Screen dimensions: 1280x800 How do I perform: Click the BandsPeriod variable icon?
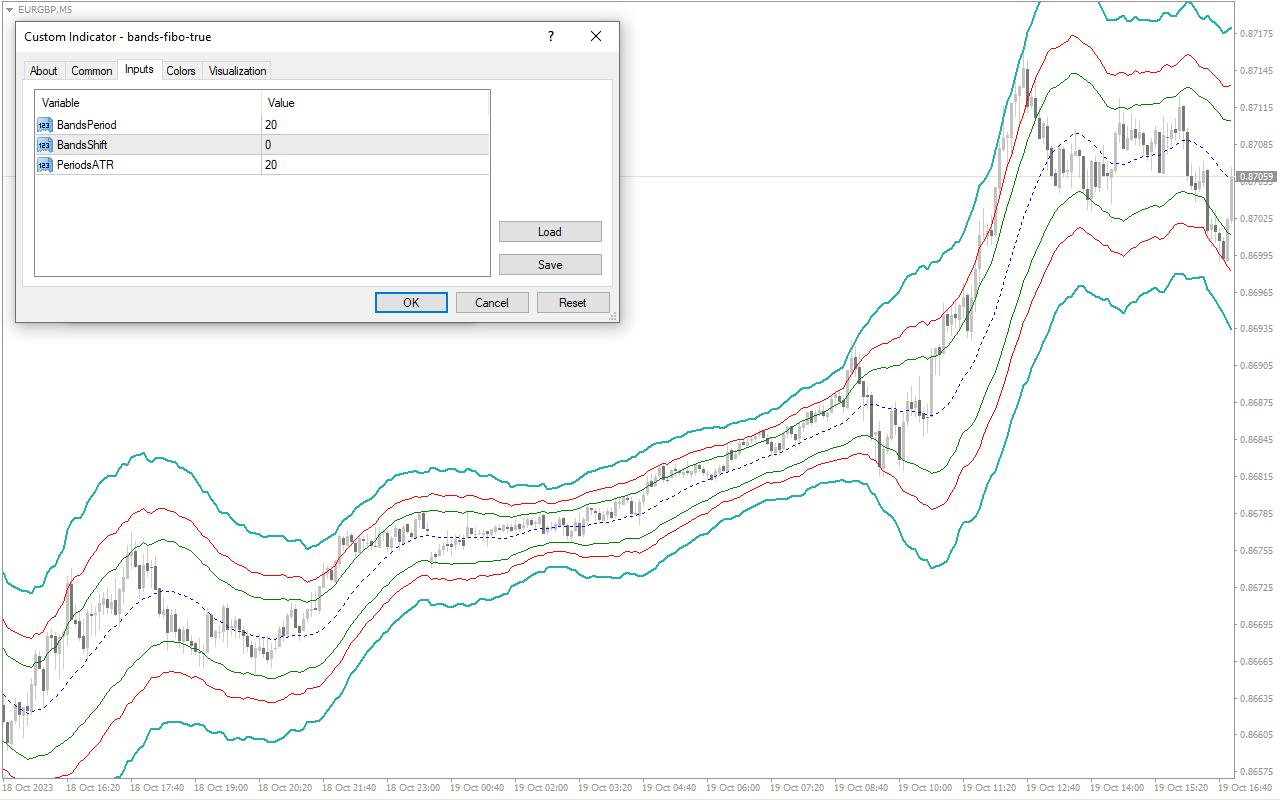[x=45, y=125]
